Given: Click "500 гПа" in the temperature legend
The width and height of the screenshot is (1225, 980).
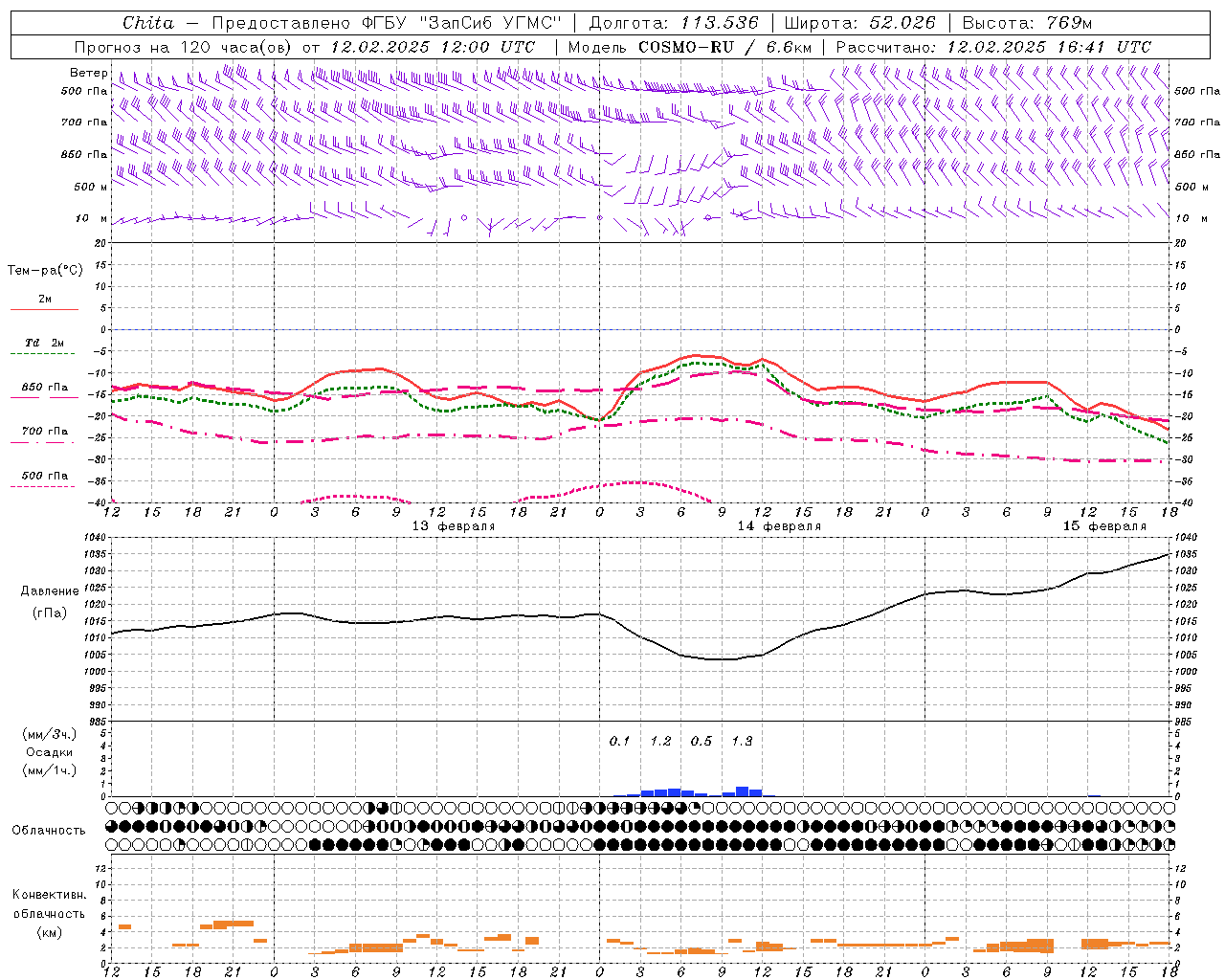Looking at the screenshot, I should [x=45, y=476].
